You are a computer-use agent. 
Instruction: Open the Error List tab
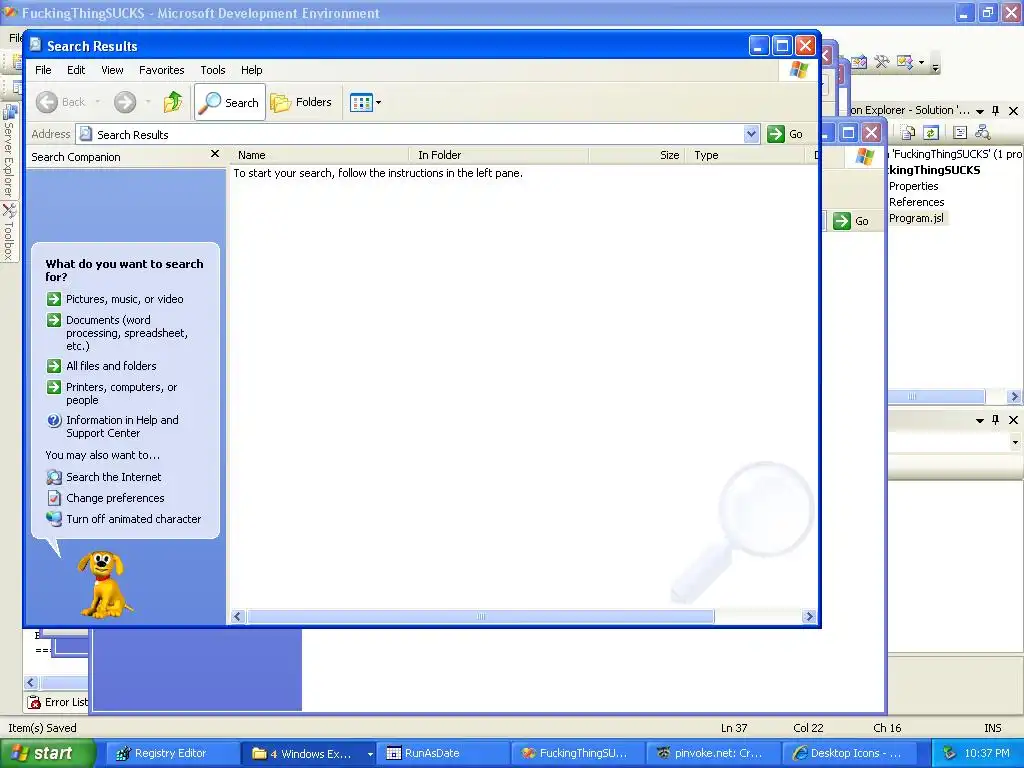click(x=57, y=702)
